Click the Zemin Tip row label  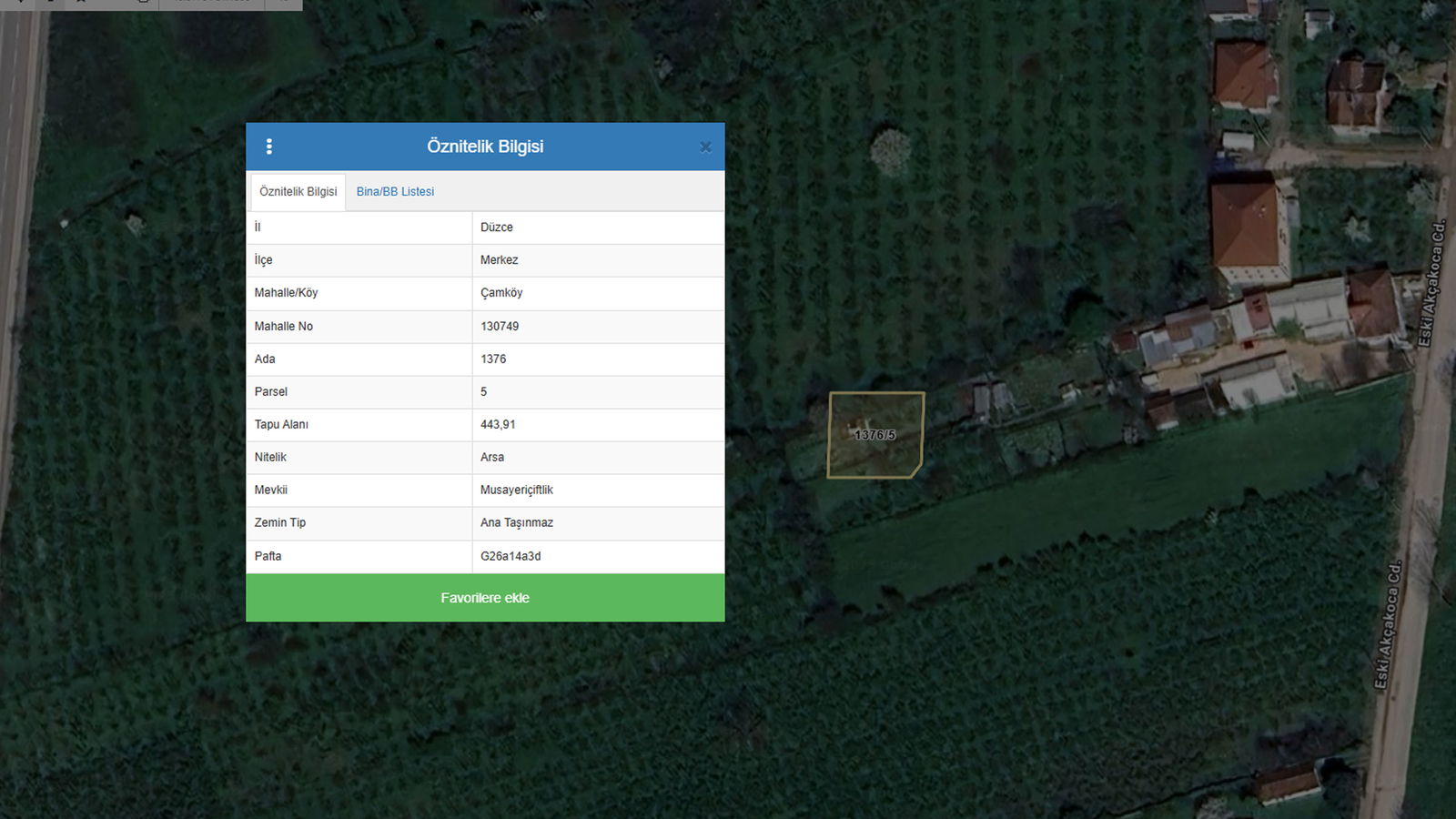click(x=280, y=523)
